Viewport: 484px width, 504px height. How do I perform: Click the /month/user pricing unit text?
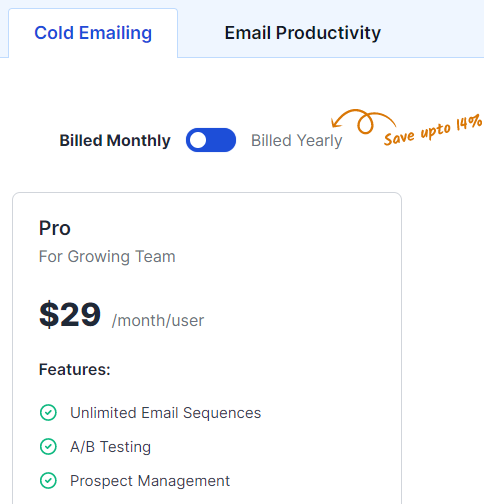pos(158,320)
